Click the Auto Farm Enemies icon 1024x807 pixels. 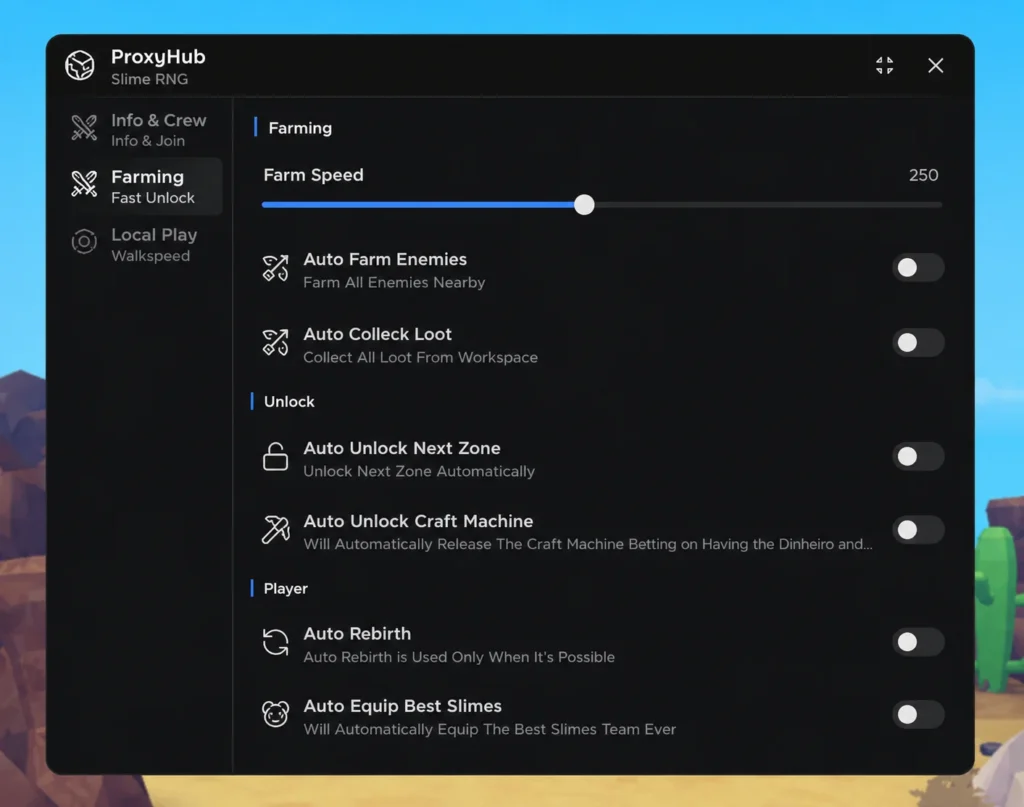[x=275, y=268]
